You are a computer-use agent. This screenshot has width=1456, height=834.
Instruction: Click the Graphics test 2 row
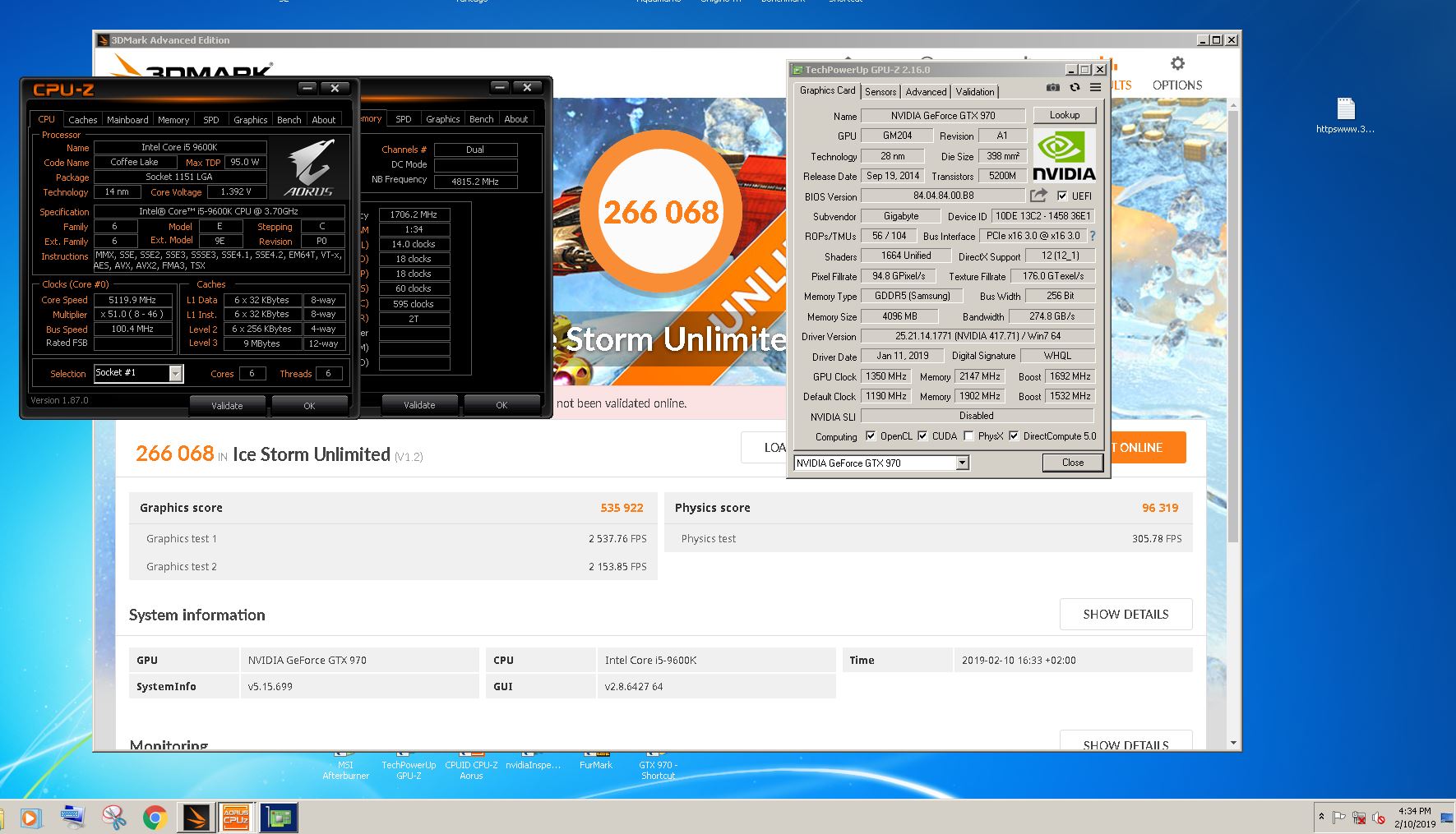point(393,566)
